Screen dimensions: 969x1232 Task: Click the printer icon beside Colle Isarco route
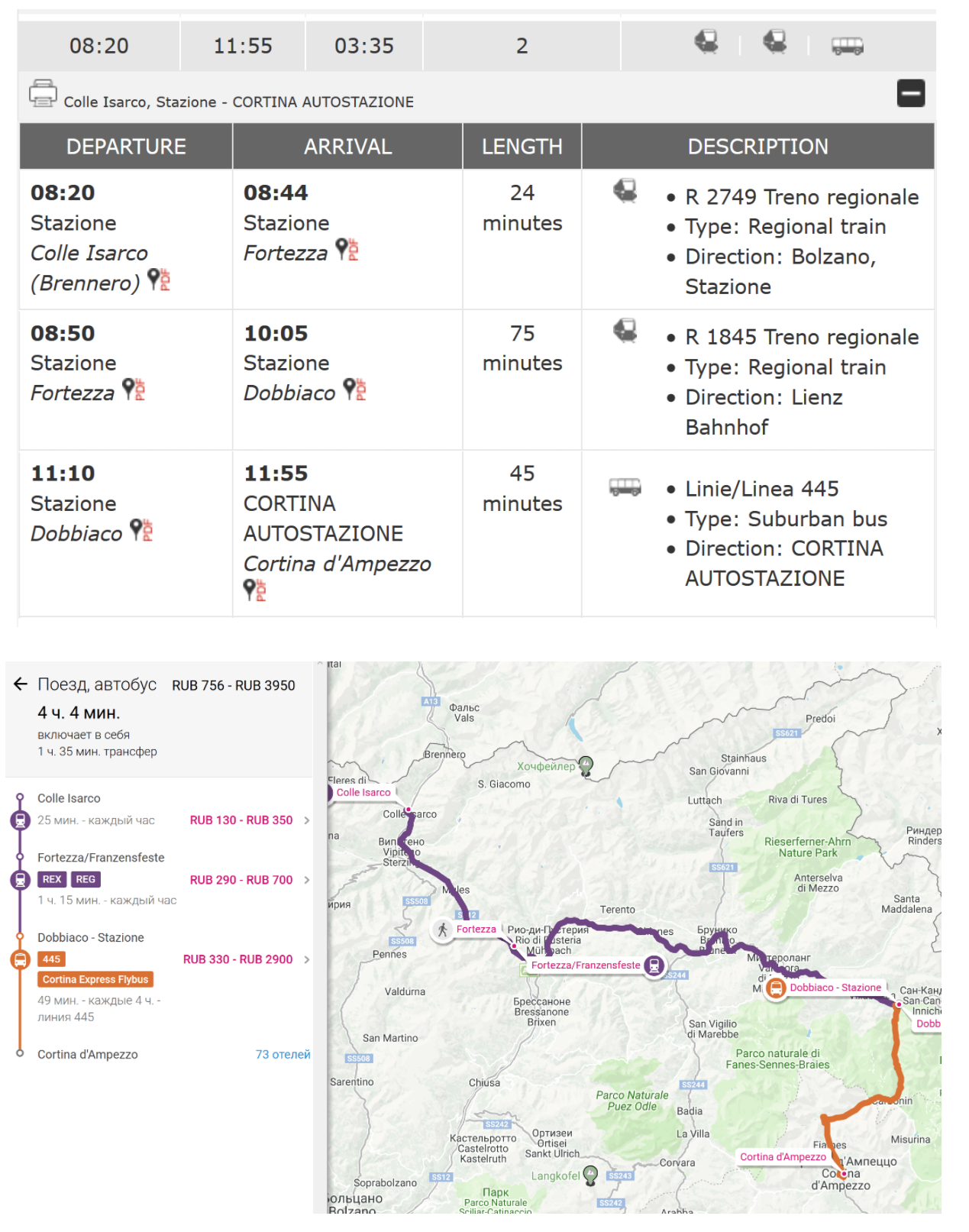43,93
